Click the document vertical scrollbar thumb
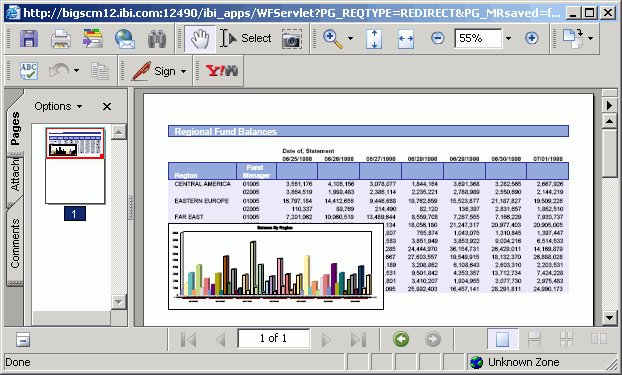 coord(609,153)
